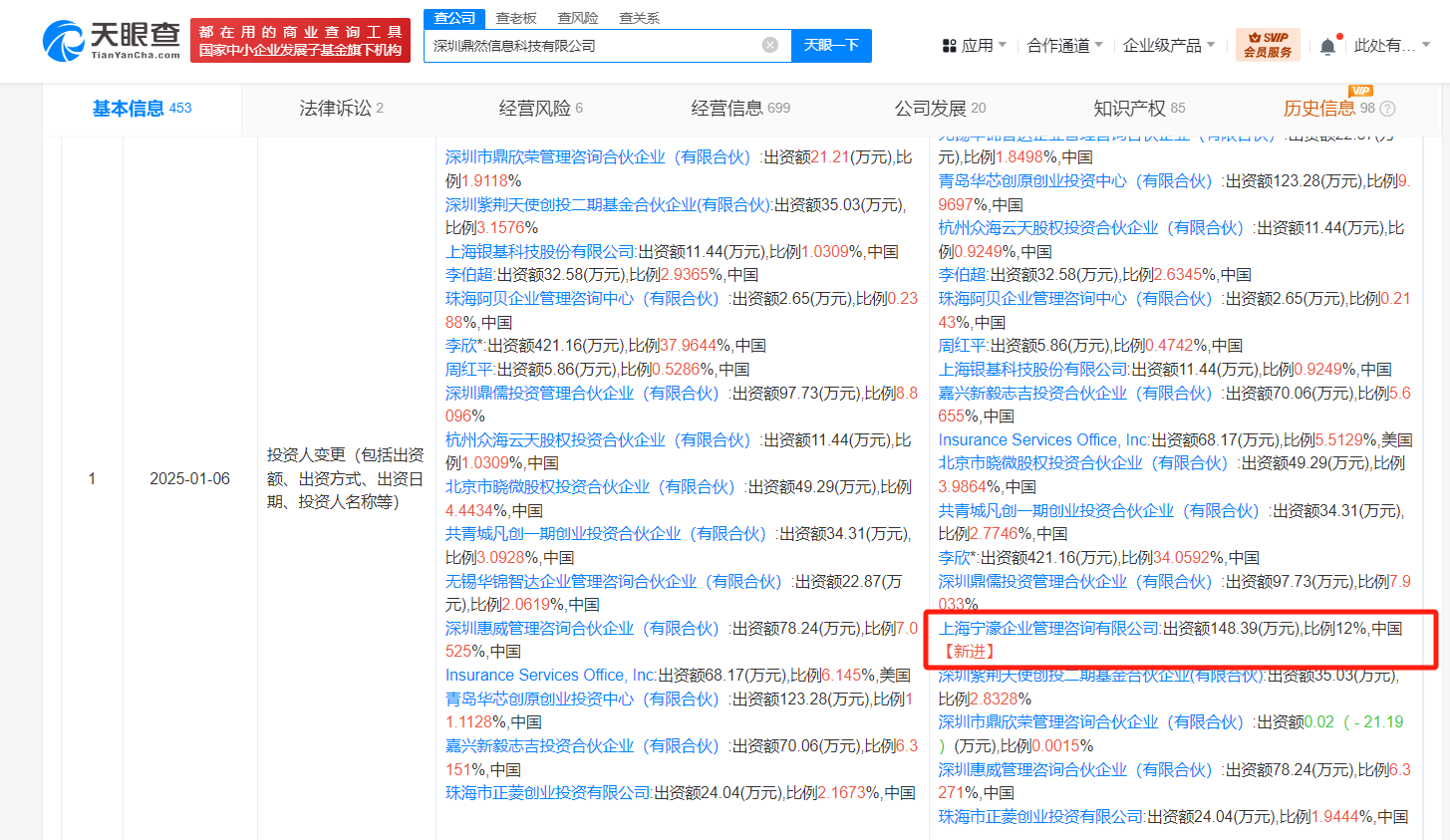Image resolution: width=1450 pixels, height=840 pixels.
Task: Open the notification bell
Action: [1327, 46]
